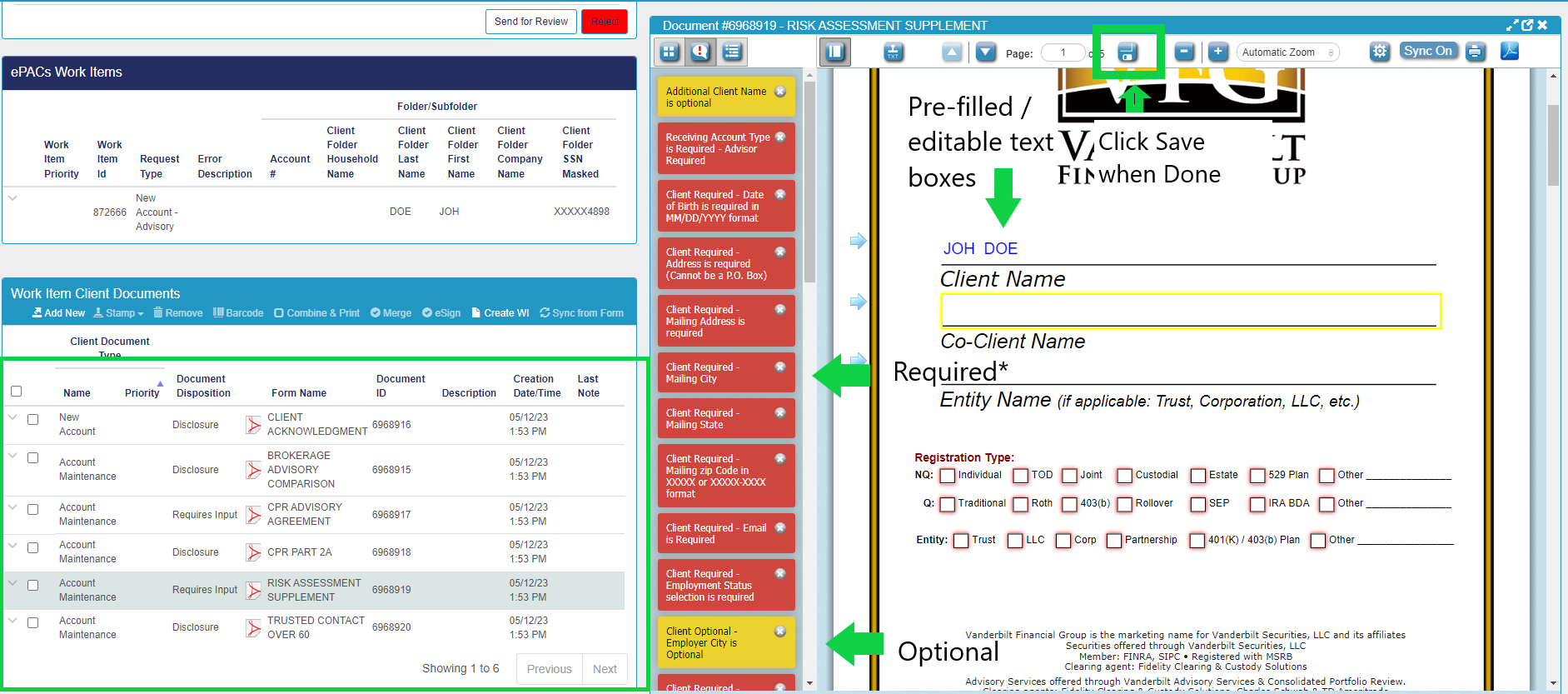Check the Individual registration type box
The image size is (1568, 694).
[947, 476]
